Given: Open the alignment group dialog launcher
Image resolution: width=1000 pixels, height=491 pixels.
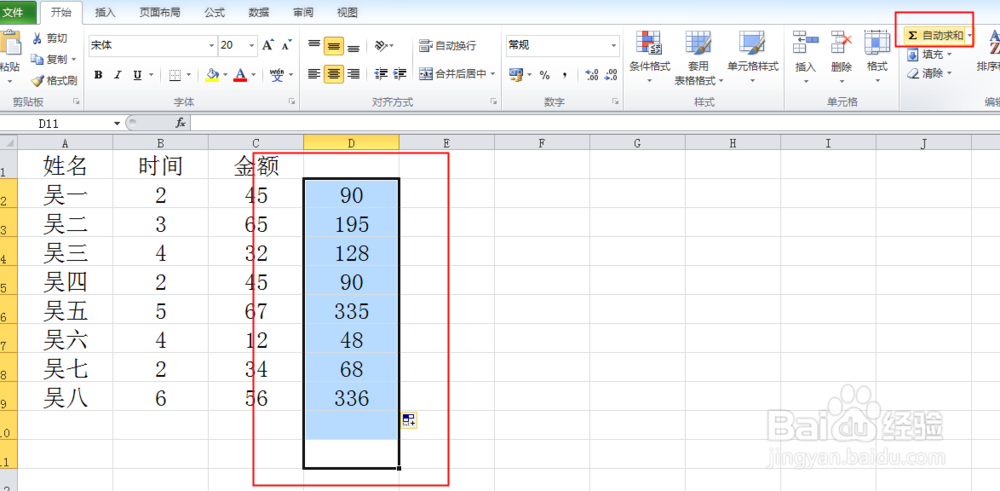Looking at the screenshot, I should [493, 101].
